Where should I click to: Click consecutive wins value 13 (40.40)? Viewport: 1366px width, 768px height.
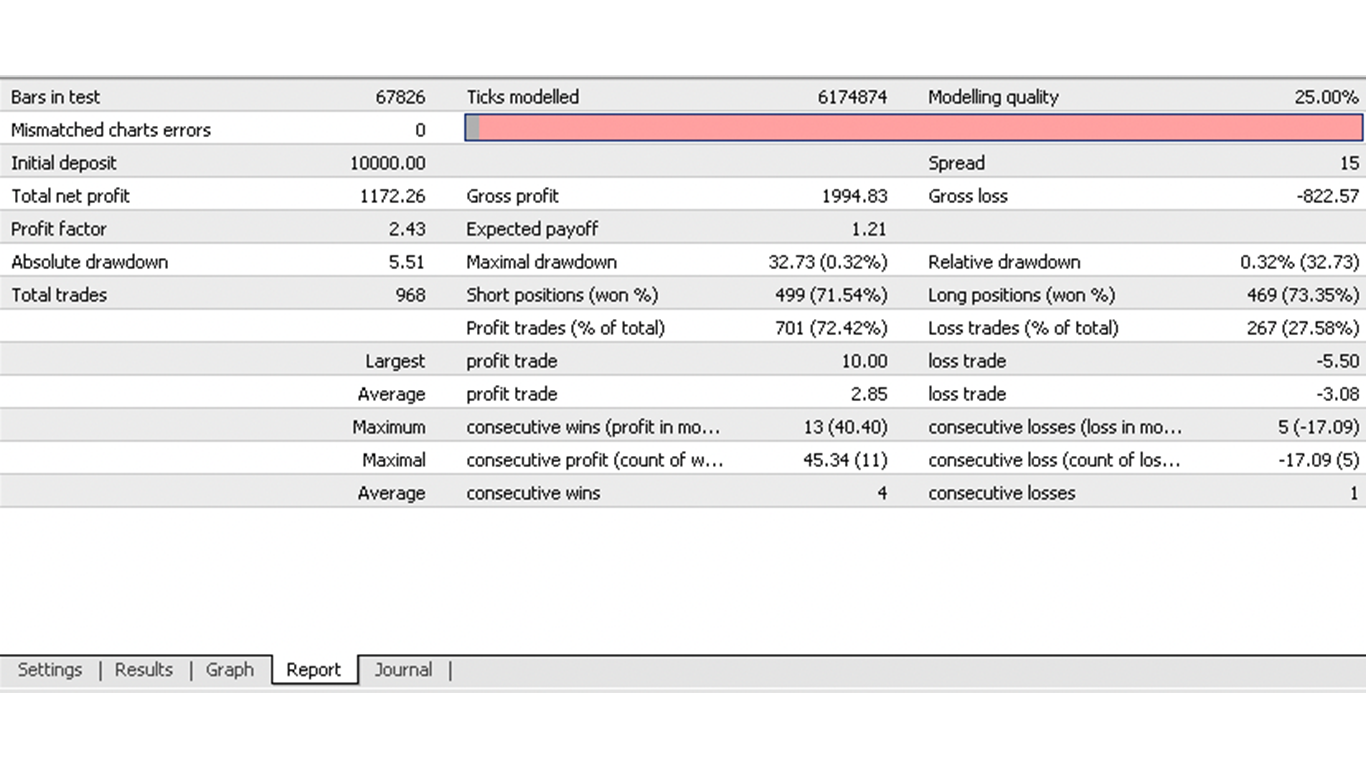point(844,427)
